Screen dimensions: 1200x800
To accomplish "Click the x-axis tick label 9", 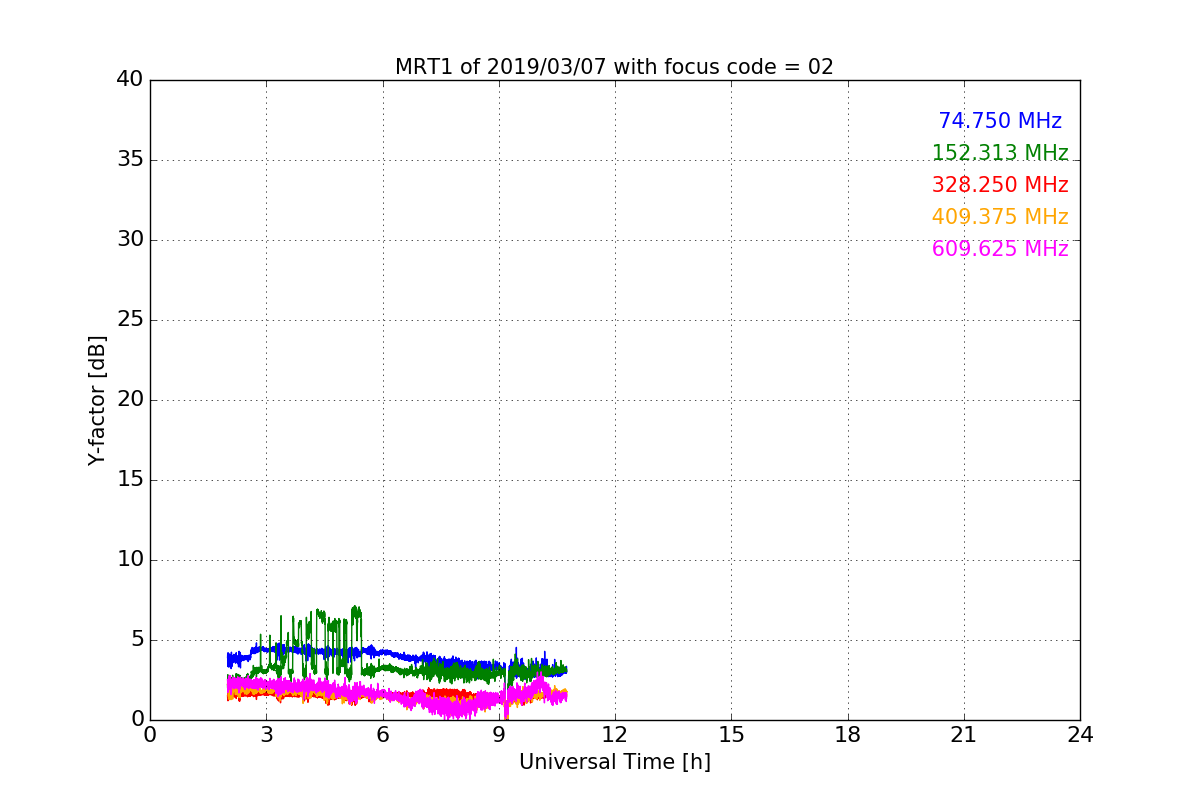I will click(x=499, y=735).
